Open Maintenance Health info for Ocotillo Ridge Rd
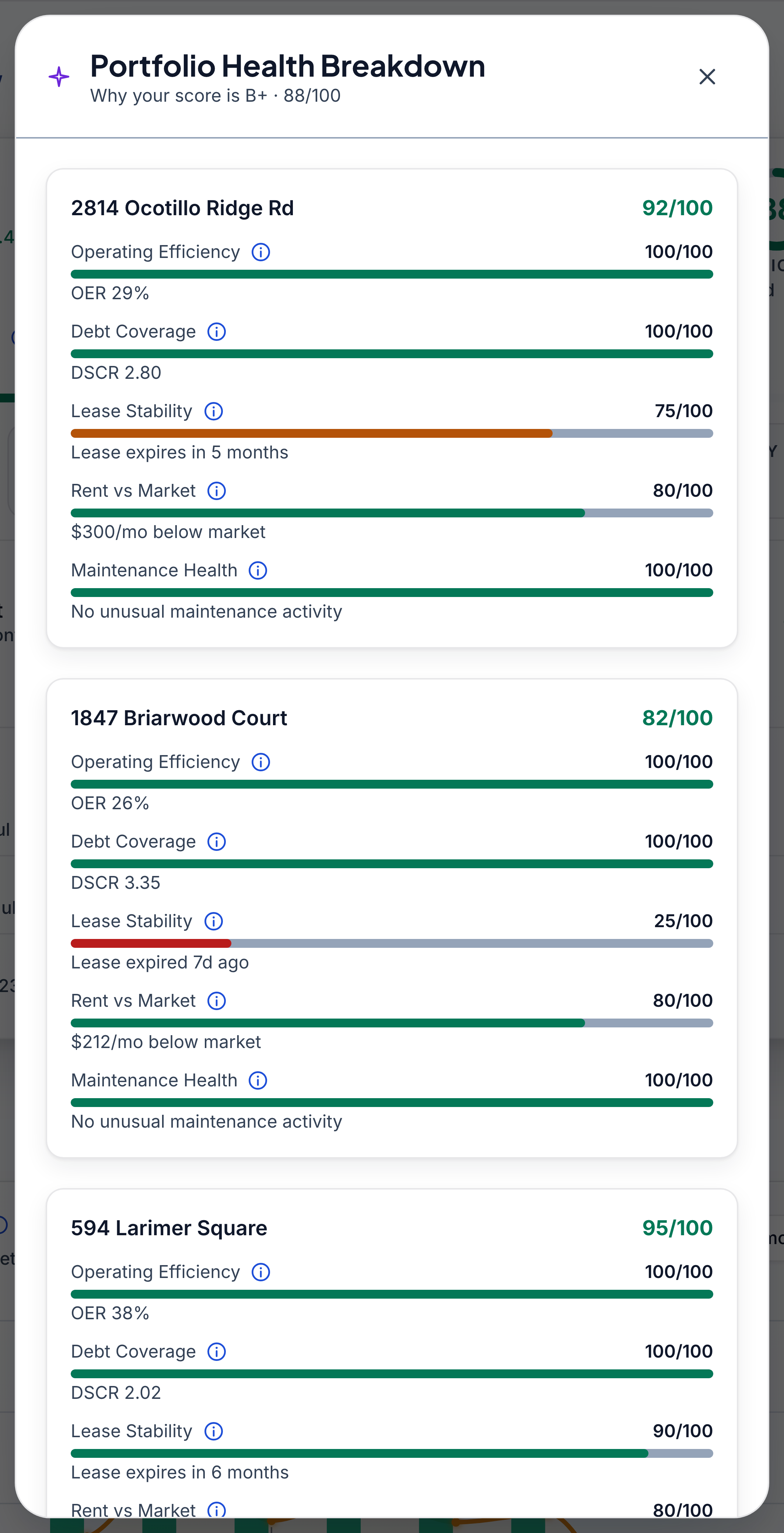784x1533 pixels. coord(258,571)
